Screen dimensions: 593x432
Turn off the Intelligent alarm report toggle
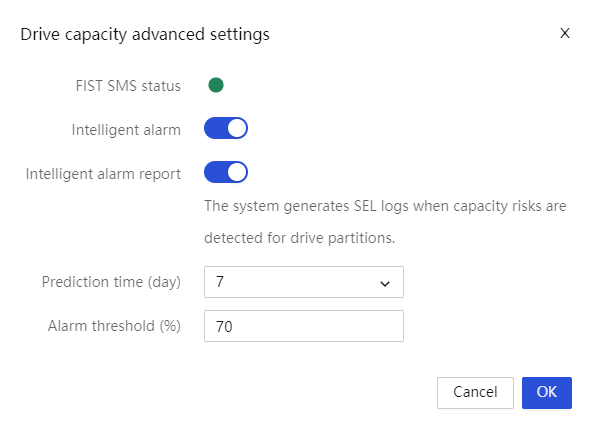coord(226,172)
